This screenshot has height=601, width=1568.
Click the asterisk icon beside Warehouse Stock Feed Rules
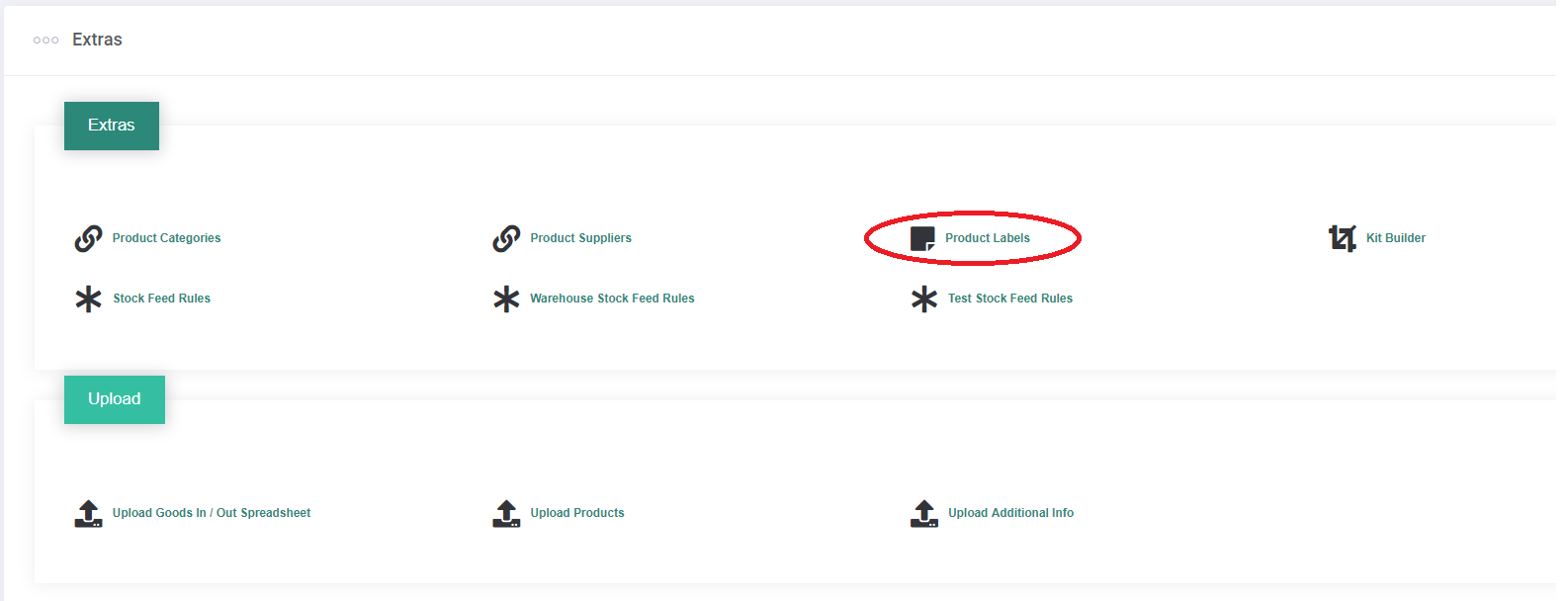pyautogui.click(x=506, y=299)
